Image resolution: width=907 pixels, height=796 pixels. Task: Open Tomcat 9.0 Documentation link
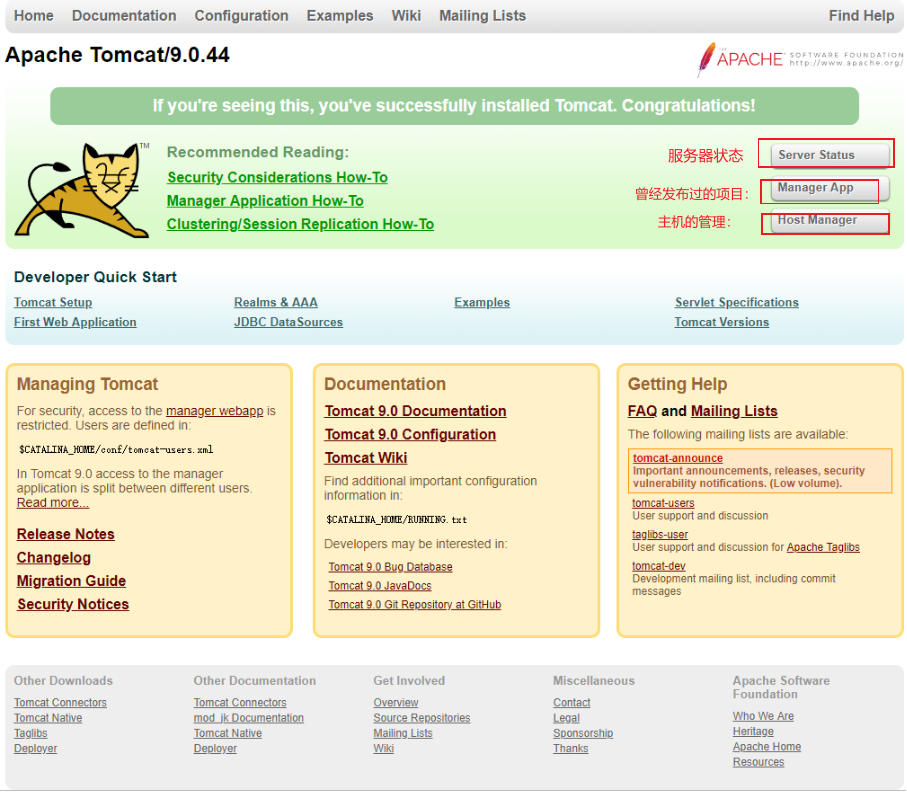[415, 411]
